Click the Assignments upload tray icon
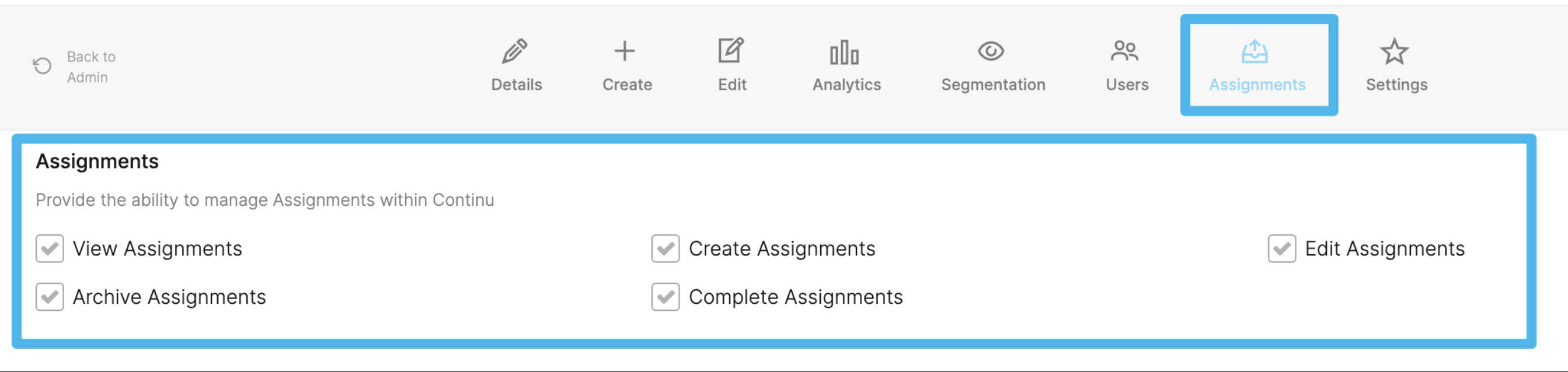This screenshot has height=372, width=1568. point(1255,52)
